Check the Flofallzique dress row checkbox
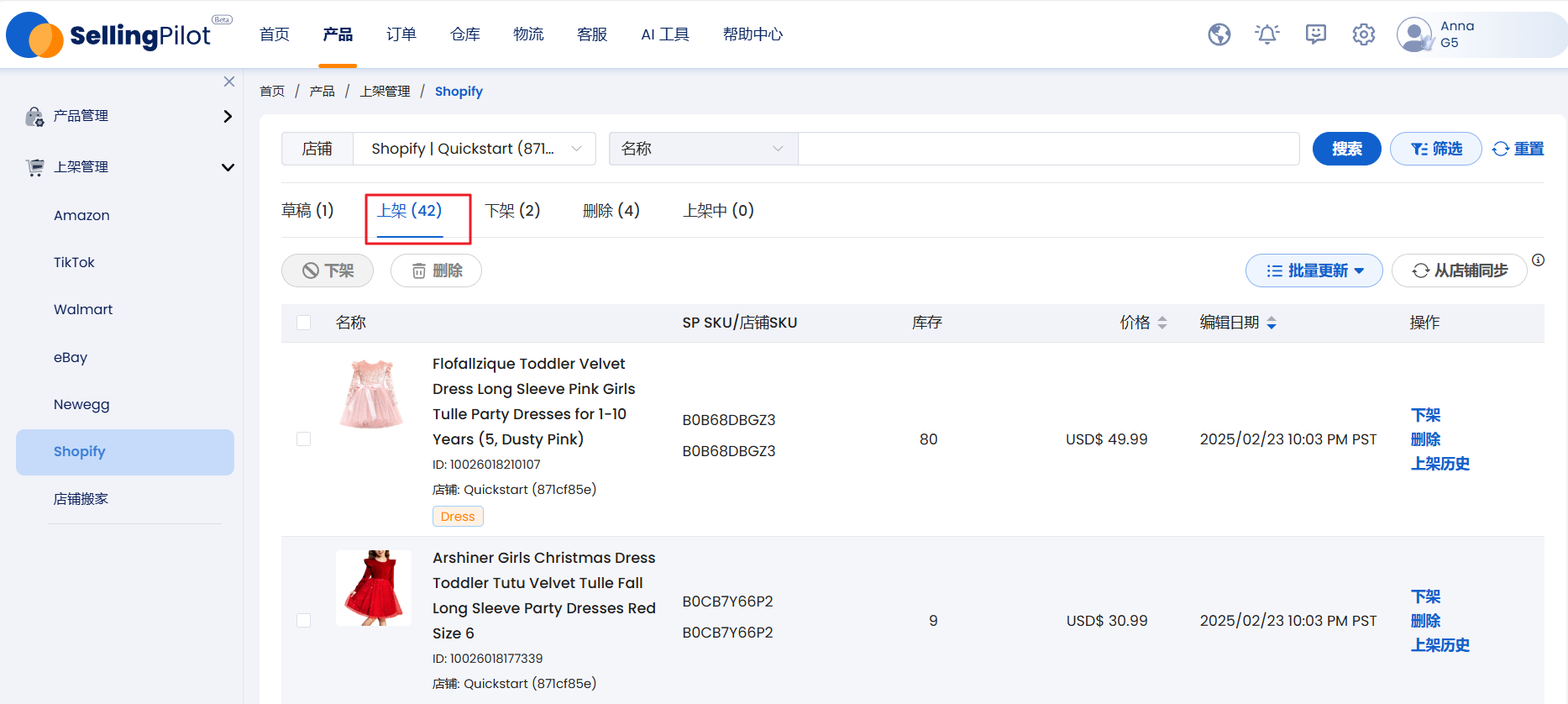This screenshot has width=1568, height=704. 304,439
